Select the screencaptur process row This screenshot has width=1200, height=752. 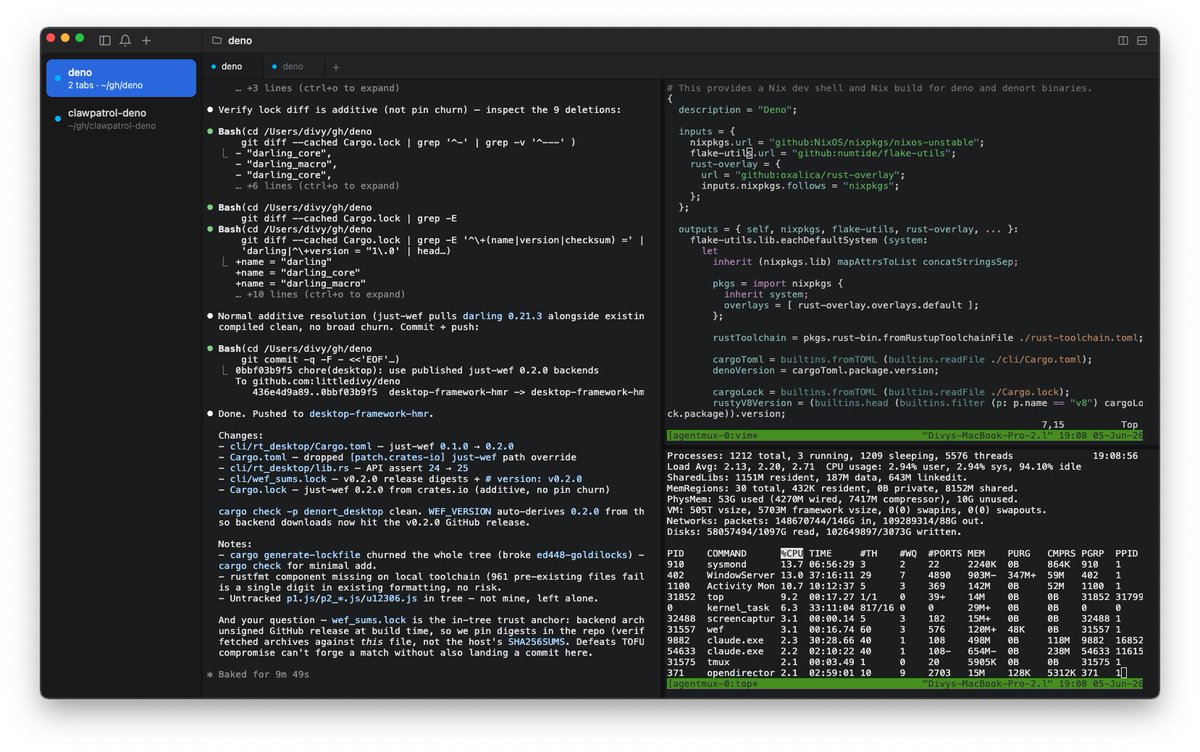(906, 619)
